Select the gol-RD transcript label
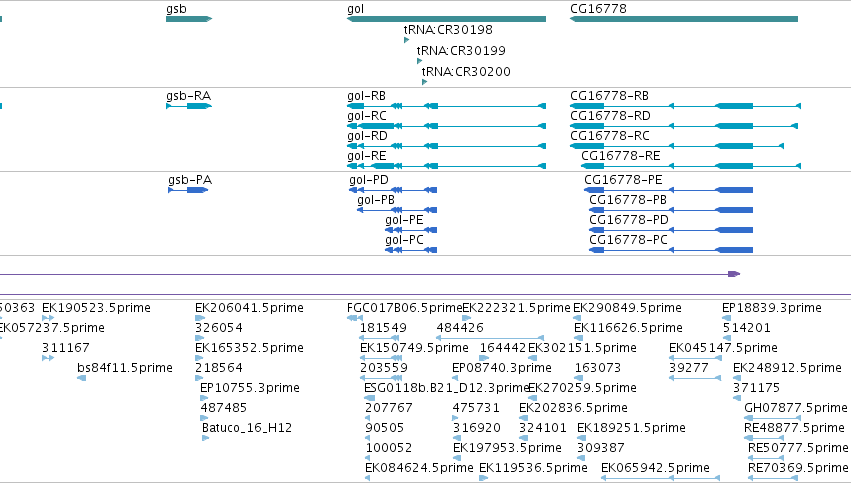The image size is (851, 483). coord(367,136)
